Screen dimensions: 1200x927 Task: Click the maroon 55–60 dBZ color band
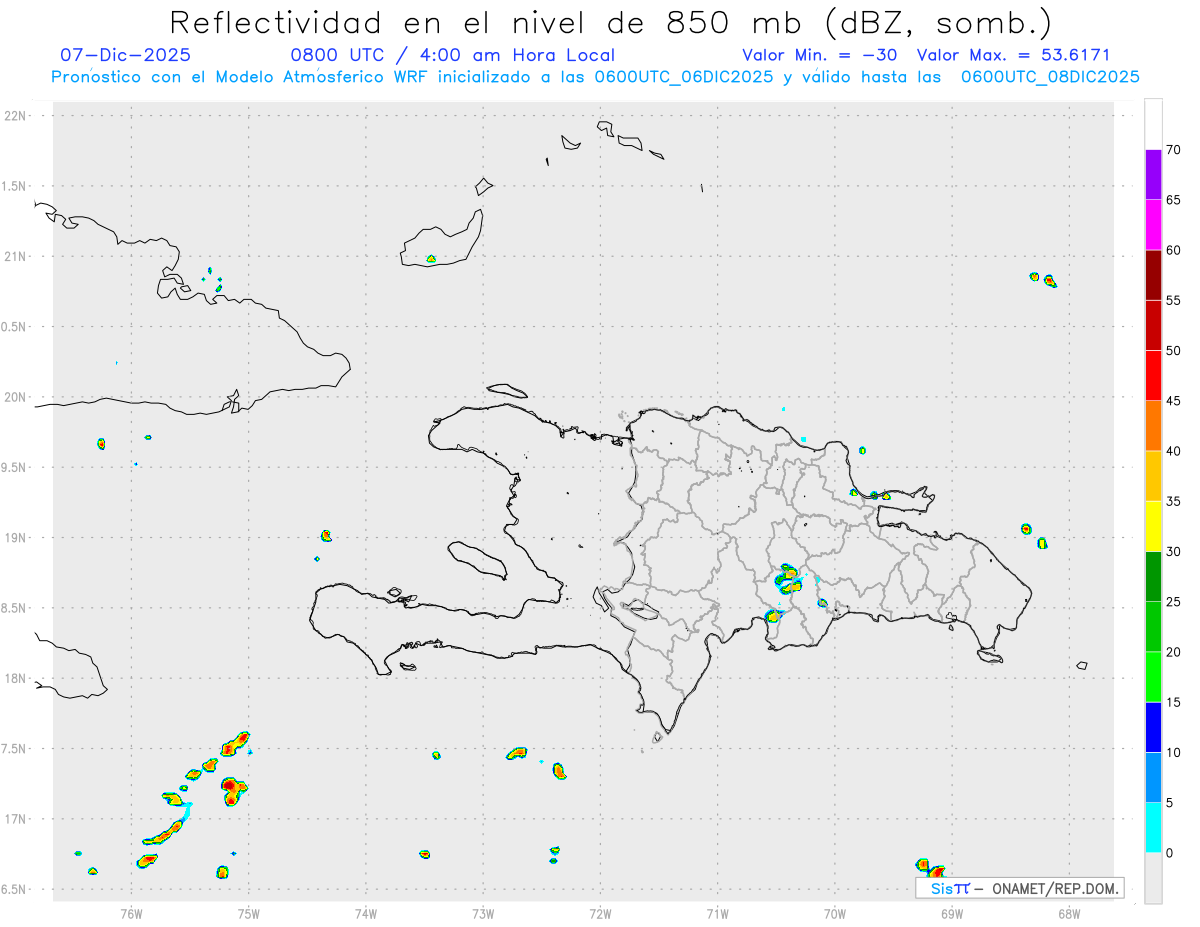pyautogui.click(x=1153, y=275)
